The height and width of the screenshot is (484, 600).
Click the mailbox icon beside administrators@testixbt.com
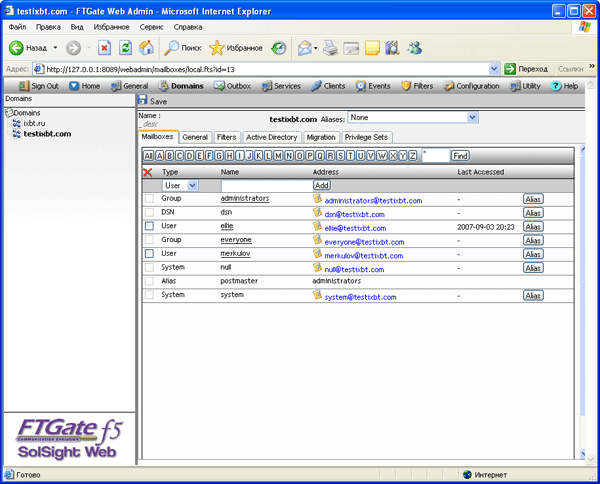[317, 199]
